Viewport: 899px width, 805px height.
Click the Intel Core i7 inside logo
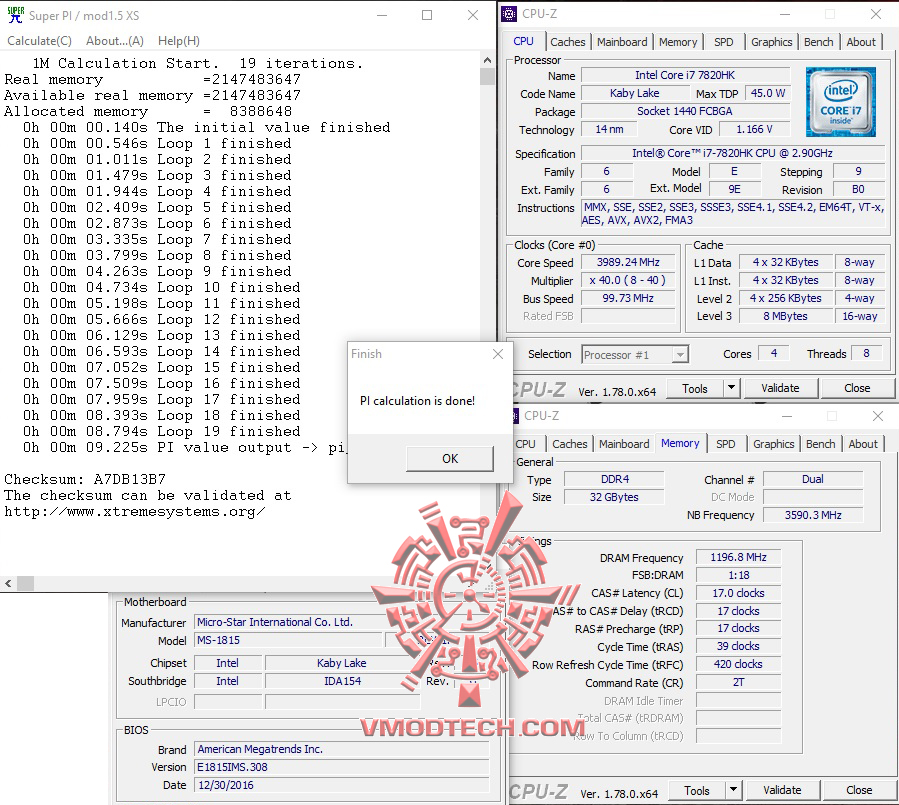click(x=841, y=101)
